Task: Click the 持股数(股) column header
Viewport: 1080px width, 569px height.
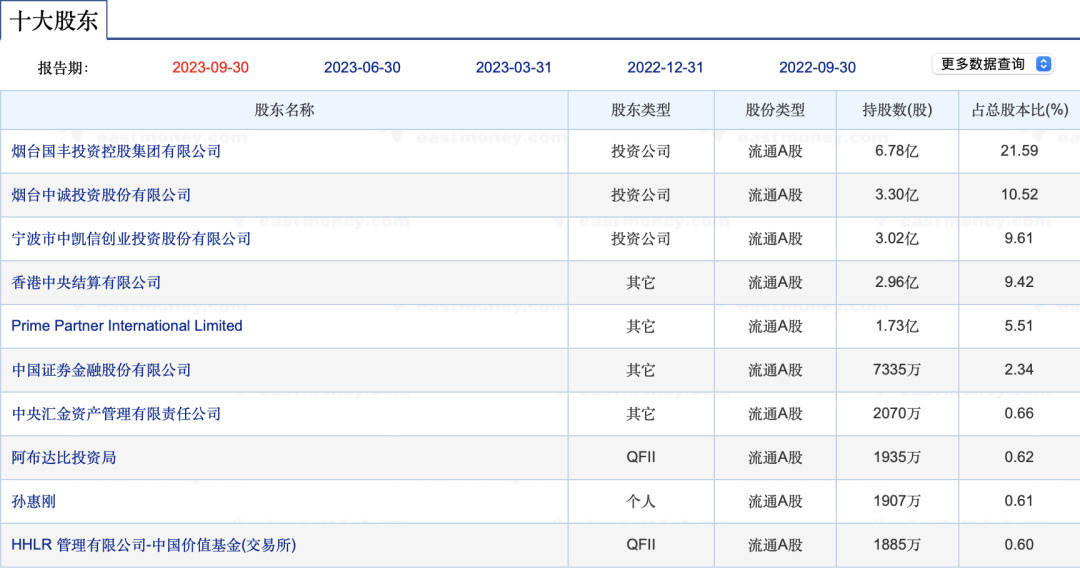Action: tap(897, 110)
